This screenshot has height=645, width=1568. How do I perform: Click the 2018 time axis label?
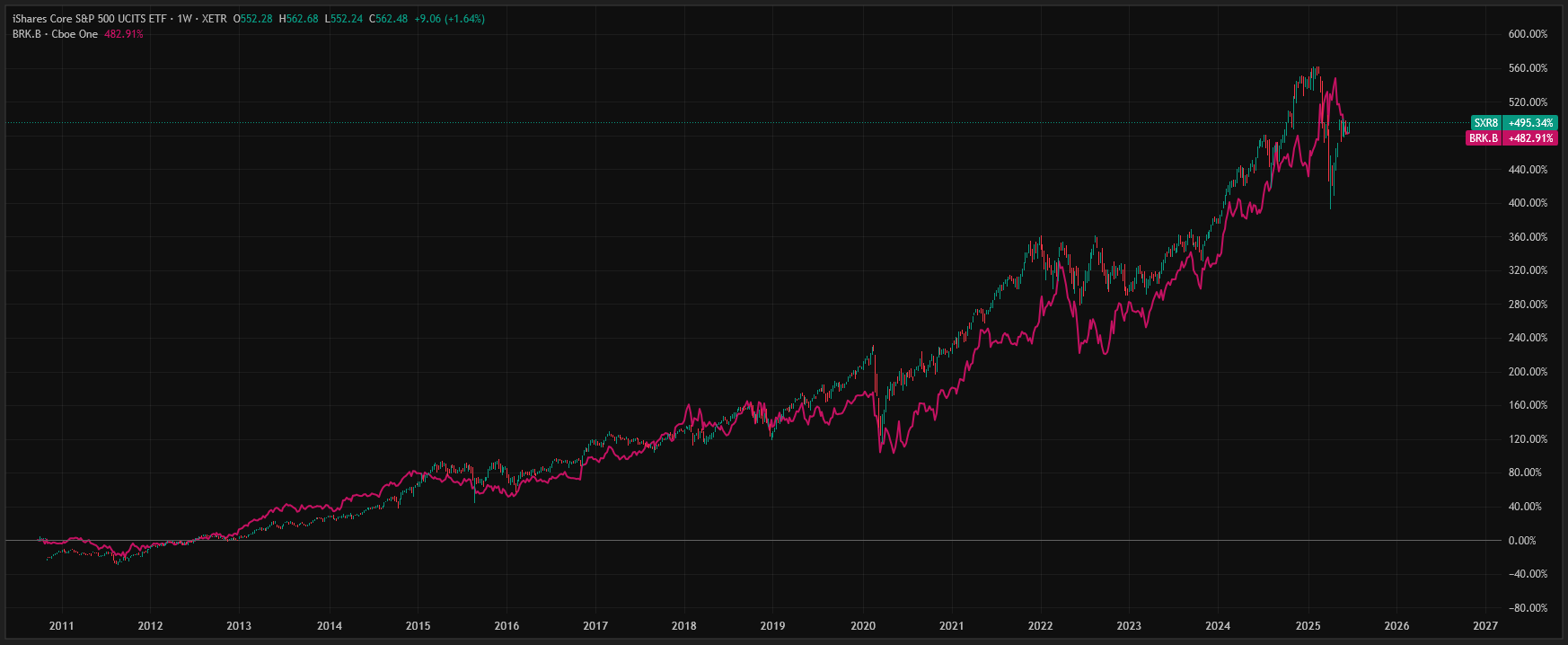(x=684, y=626)
